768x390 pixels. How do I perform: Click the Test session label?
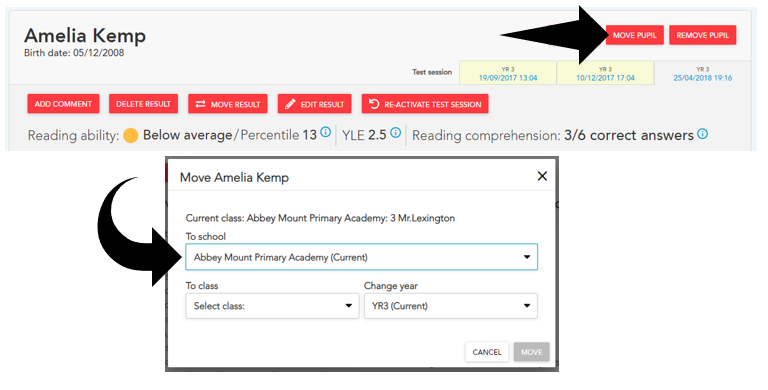tap(432, 72)
